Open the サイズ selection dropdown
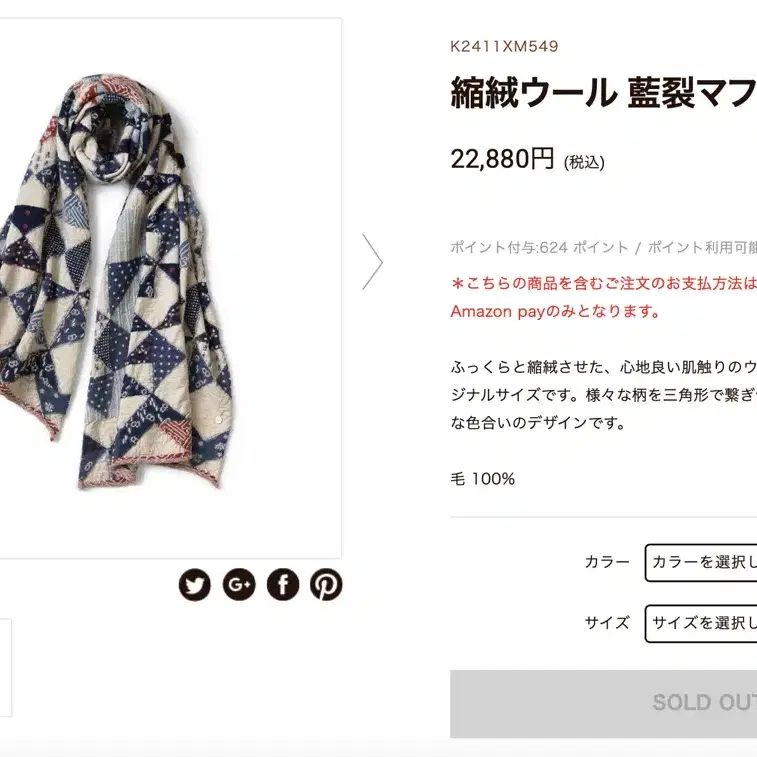Image resolution: width=757 pixels, height=757 pixels. click(x=701, y=623)
